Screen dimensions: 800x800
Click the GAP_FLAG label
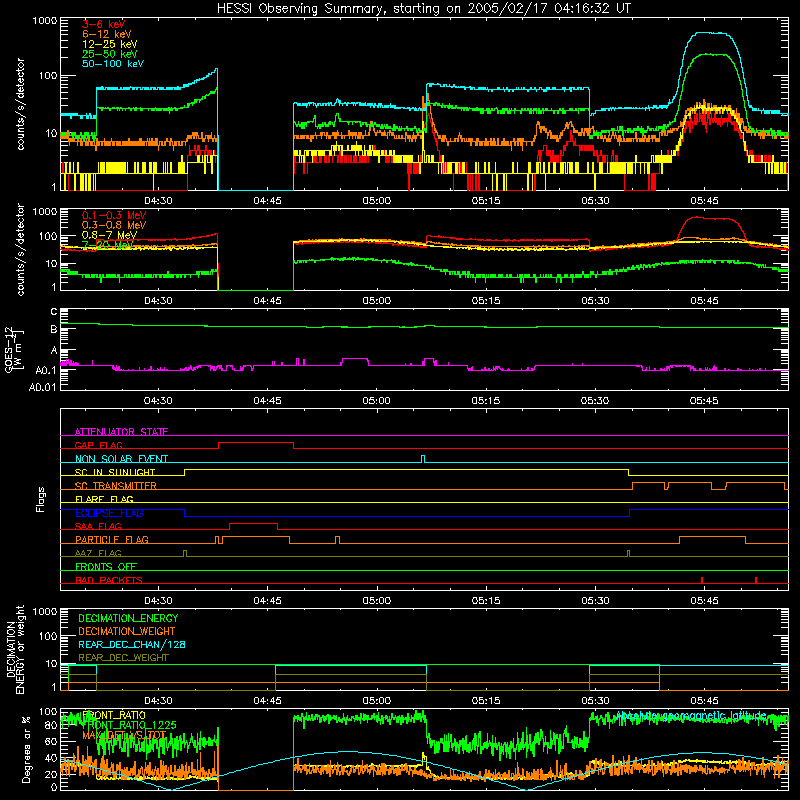coord(98,445)
